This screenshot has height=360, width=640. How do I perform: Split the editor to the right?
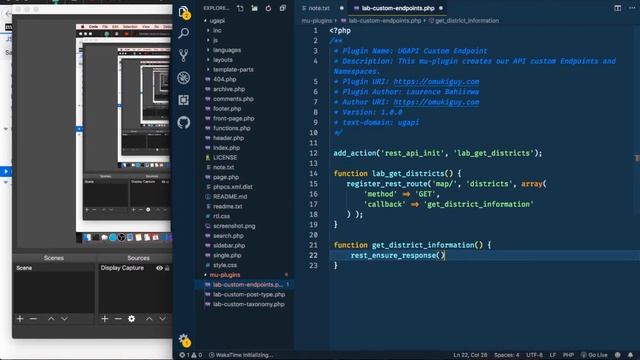click(618, 8)
